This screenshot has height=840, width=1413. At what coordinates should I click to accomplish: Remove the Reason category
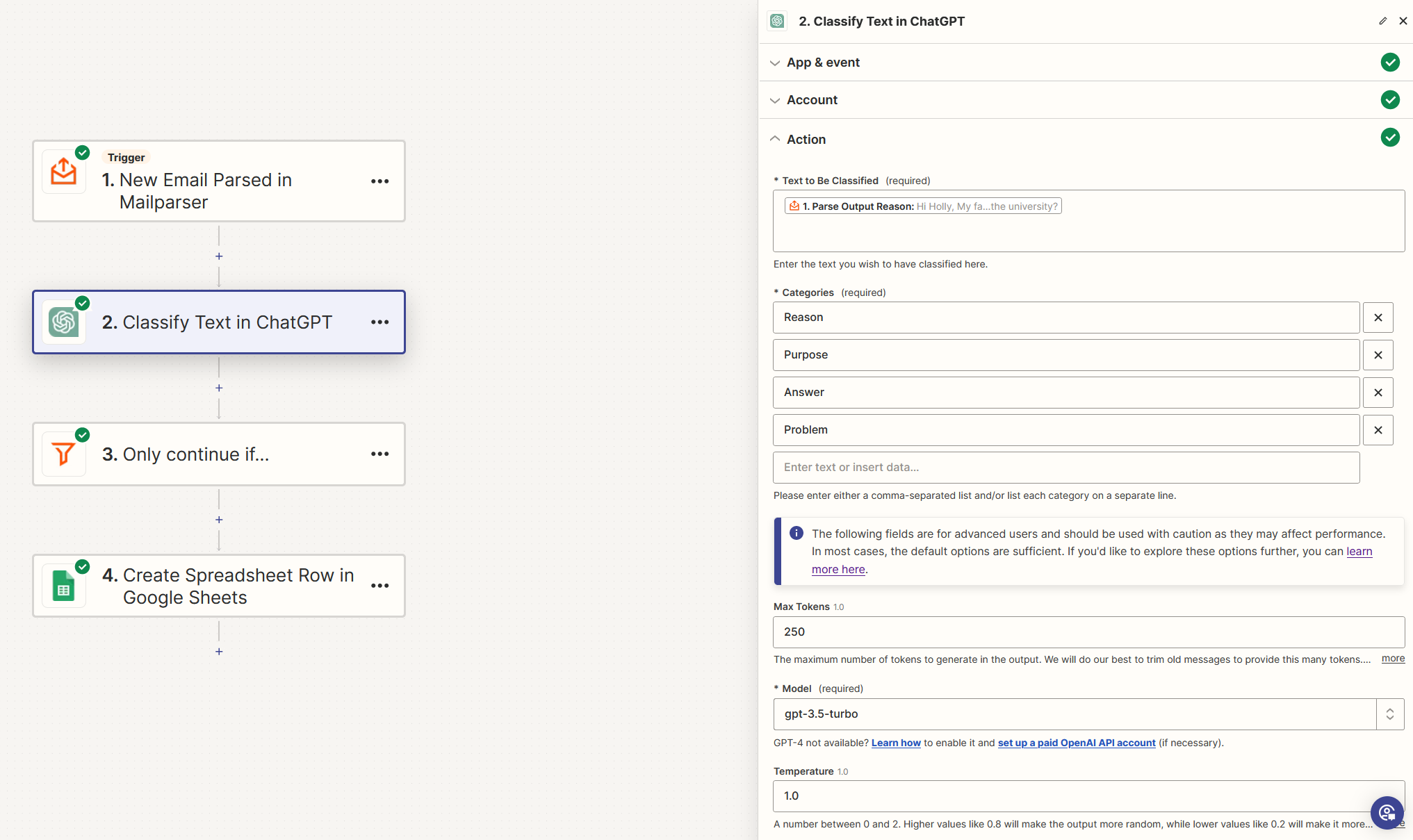[1378, 318]
